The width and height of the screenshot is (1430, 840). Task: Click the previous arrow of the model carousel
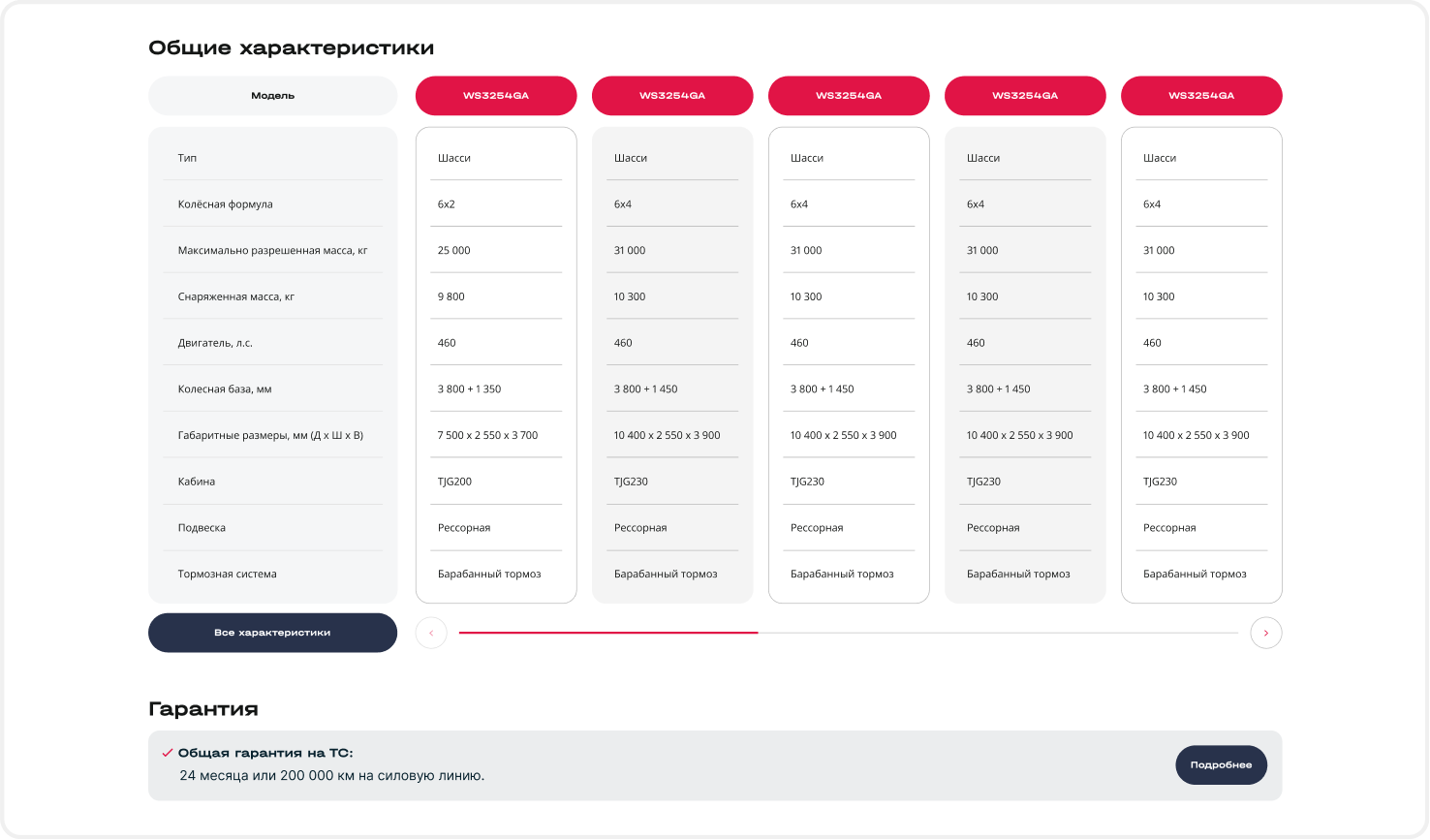(431, 633)
